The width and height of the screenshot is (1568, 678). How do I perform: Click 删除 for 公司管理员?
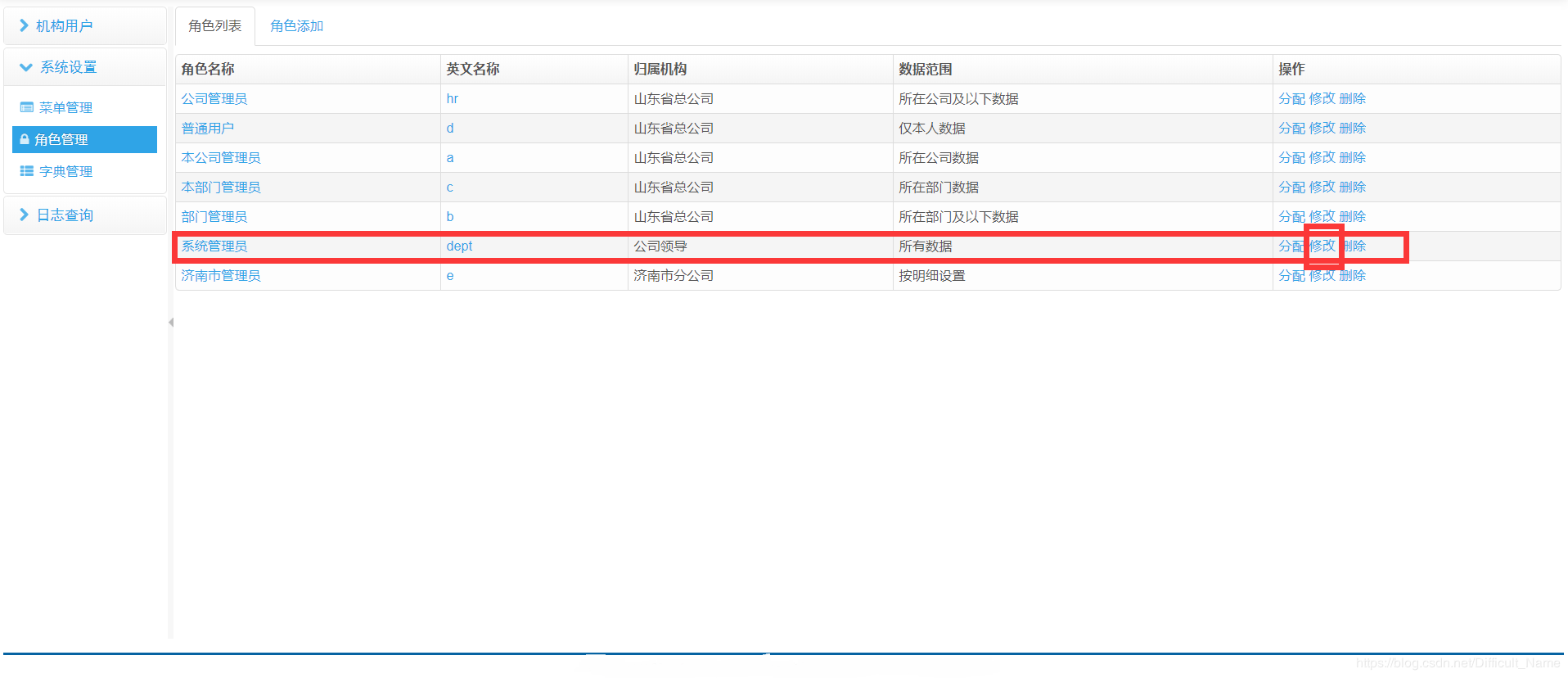[x=1353, y=98]
